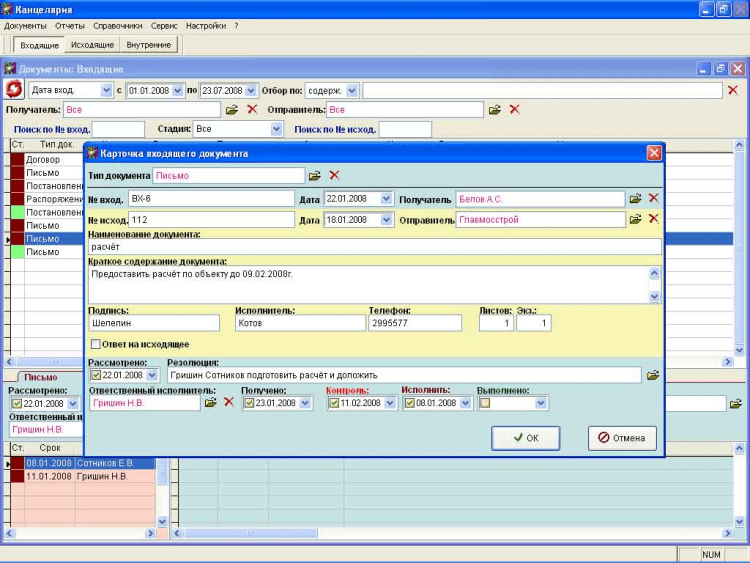
Task: Expand the Исполнить date dropdown arrow
Action: 465,403
